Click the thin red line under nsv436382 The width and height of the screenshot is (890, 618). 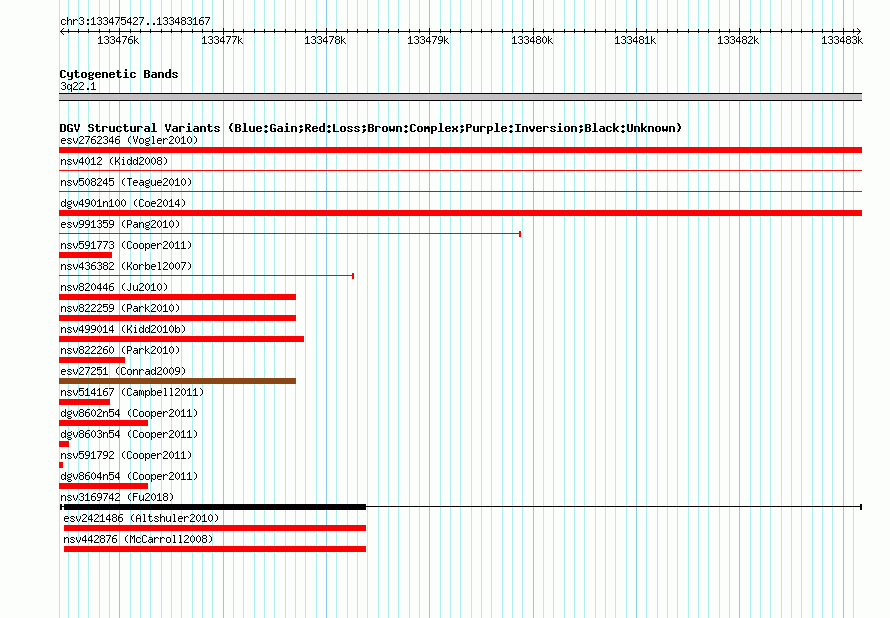coord(207,276)
